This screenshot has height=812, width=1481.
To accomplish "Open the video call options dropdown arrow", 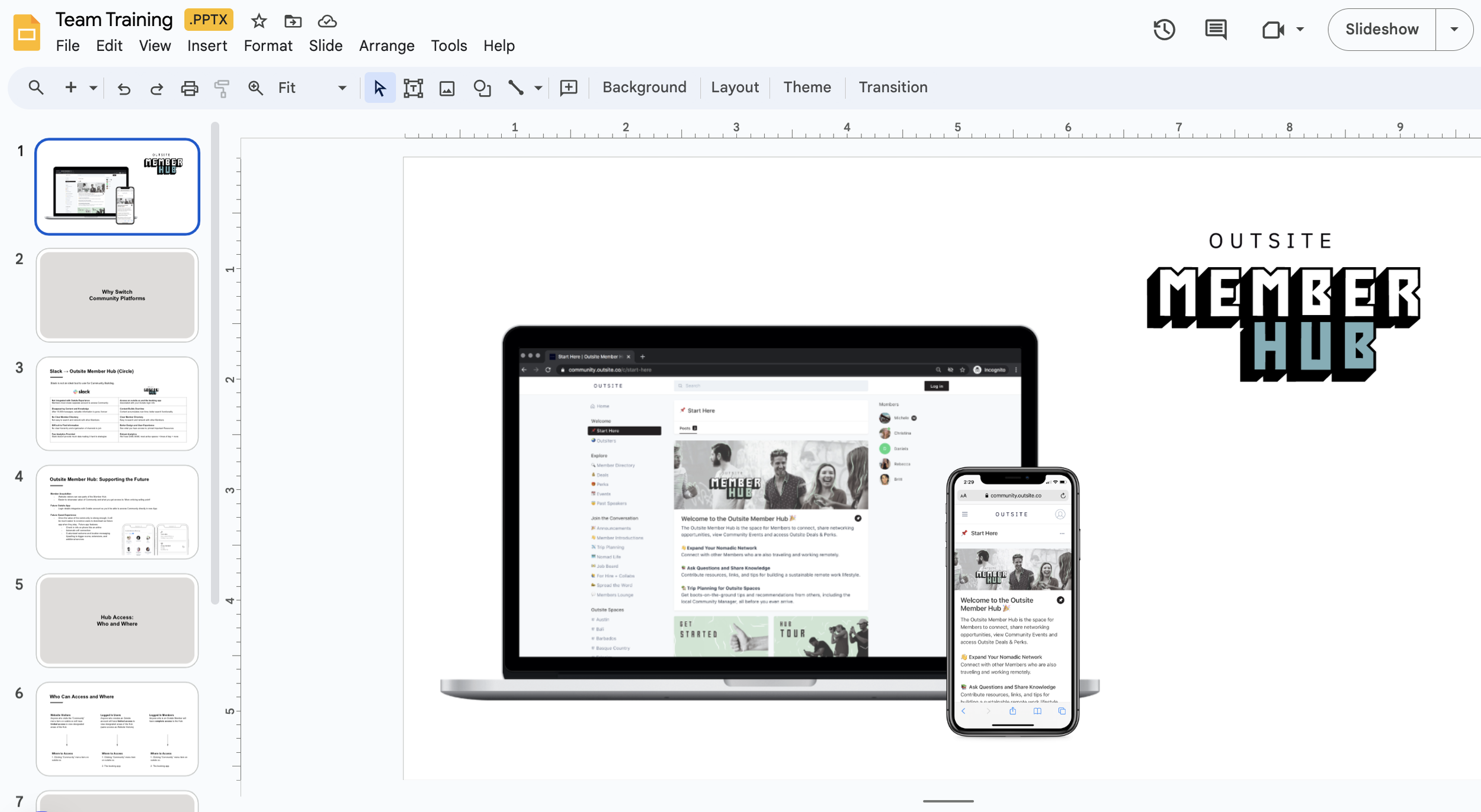I will coord(1300,29).
